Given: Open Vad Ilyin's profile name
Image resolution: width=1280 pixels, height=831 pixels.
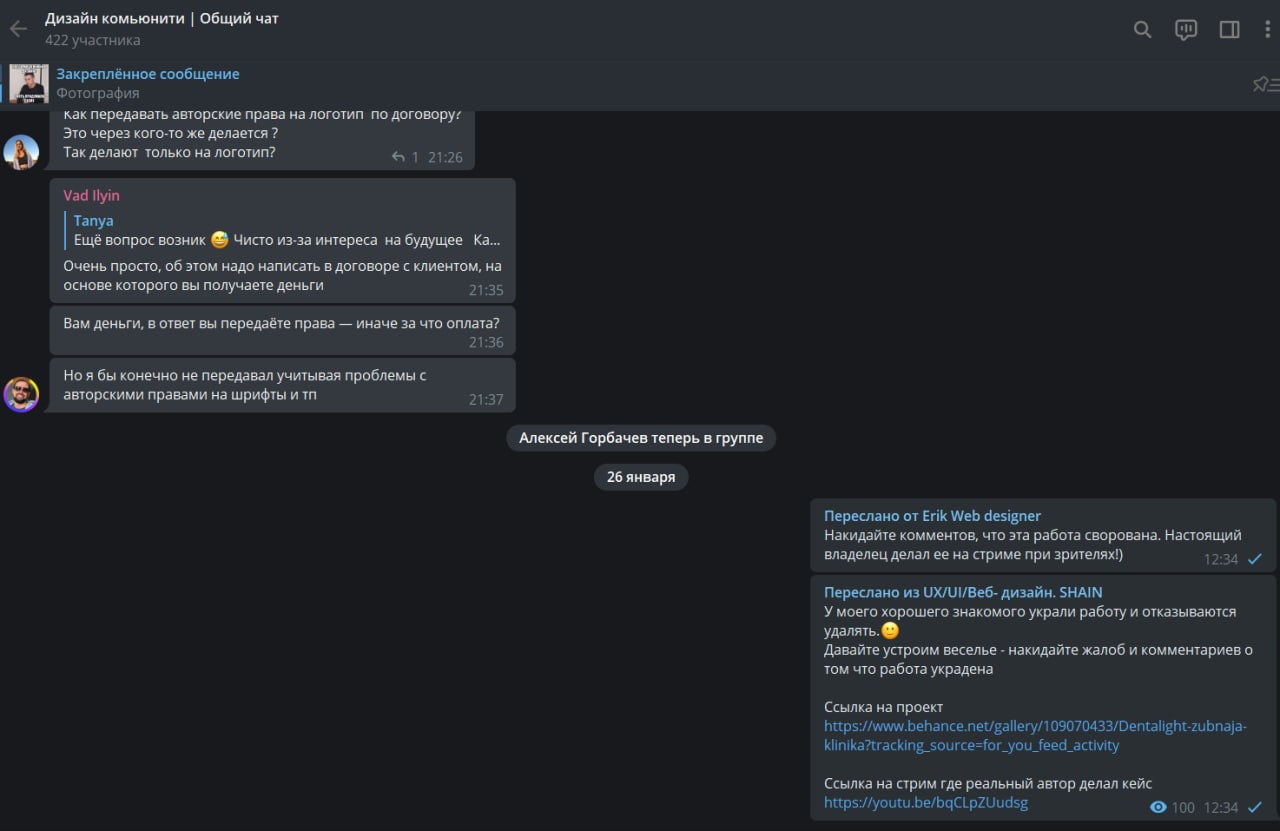Looking at the screenshot, I should tap(91, 196).
